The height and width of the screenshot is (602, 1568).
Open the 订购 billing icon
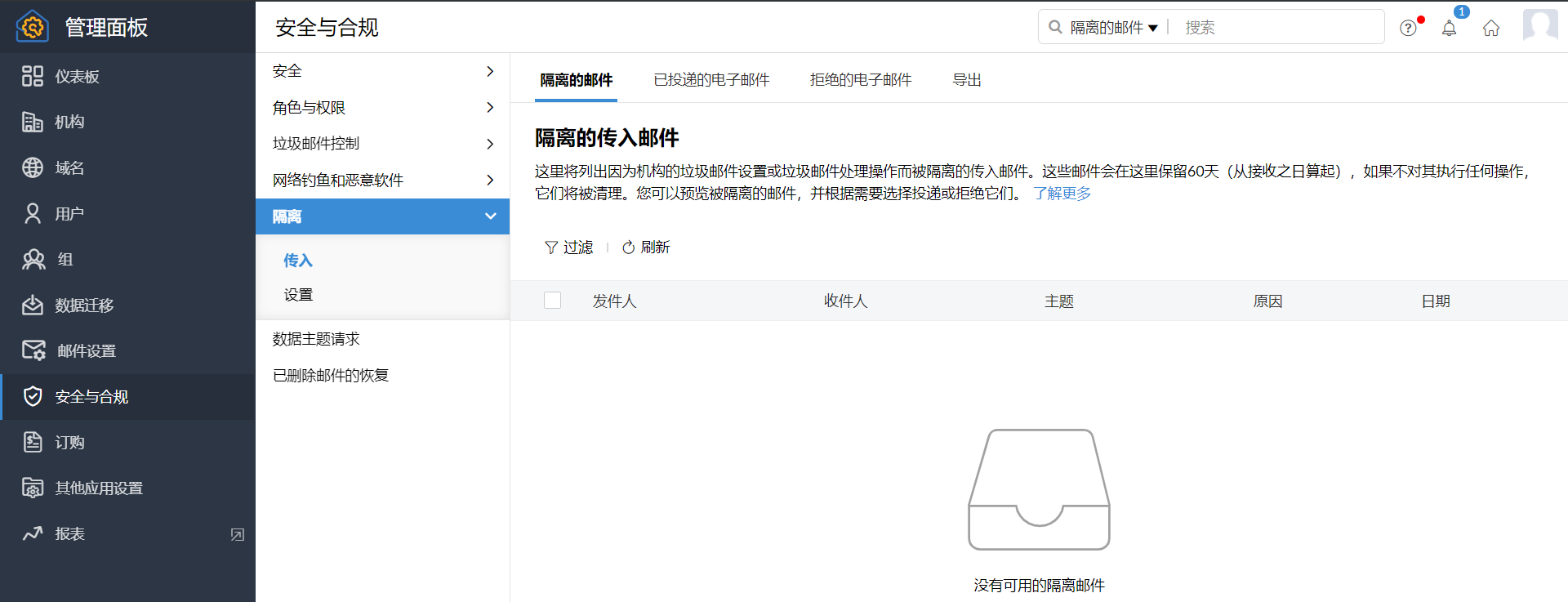(x=33, y=442)
